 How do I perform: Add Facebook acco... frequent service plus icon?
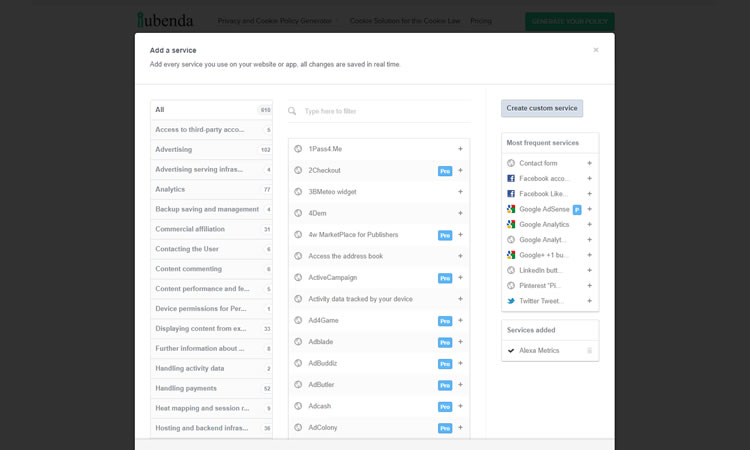[589, 178]
